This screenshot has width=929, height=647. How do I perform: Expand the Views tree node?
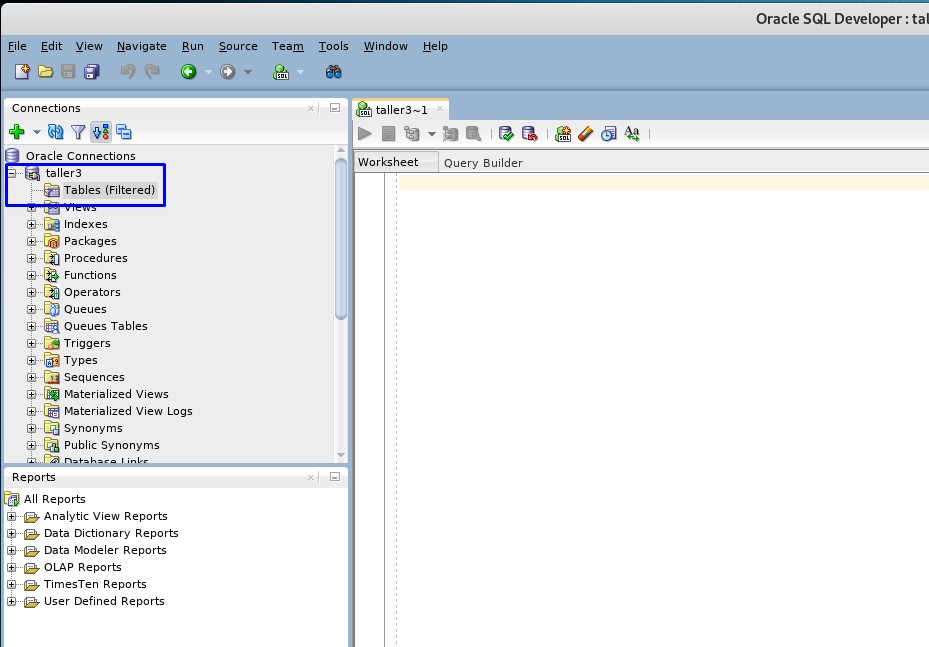click(x=31, y=206)
